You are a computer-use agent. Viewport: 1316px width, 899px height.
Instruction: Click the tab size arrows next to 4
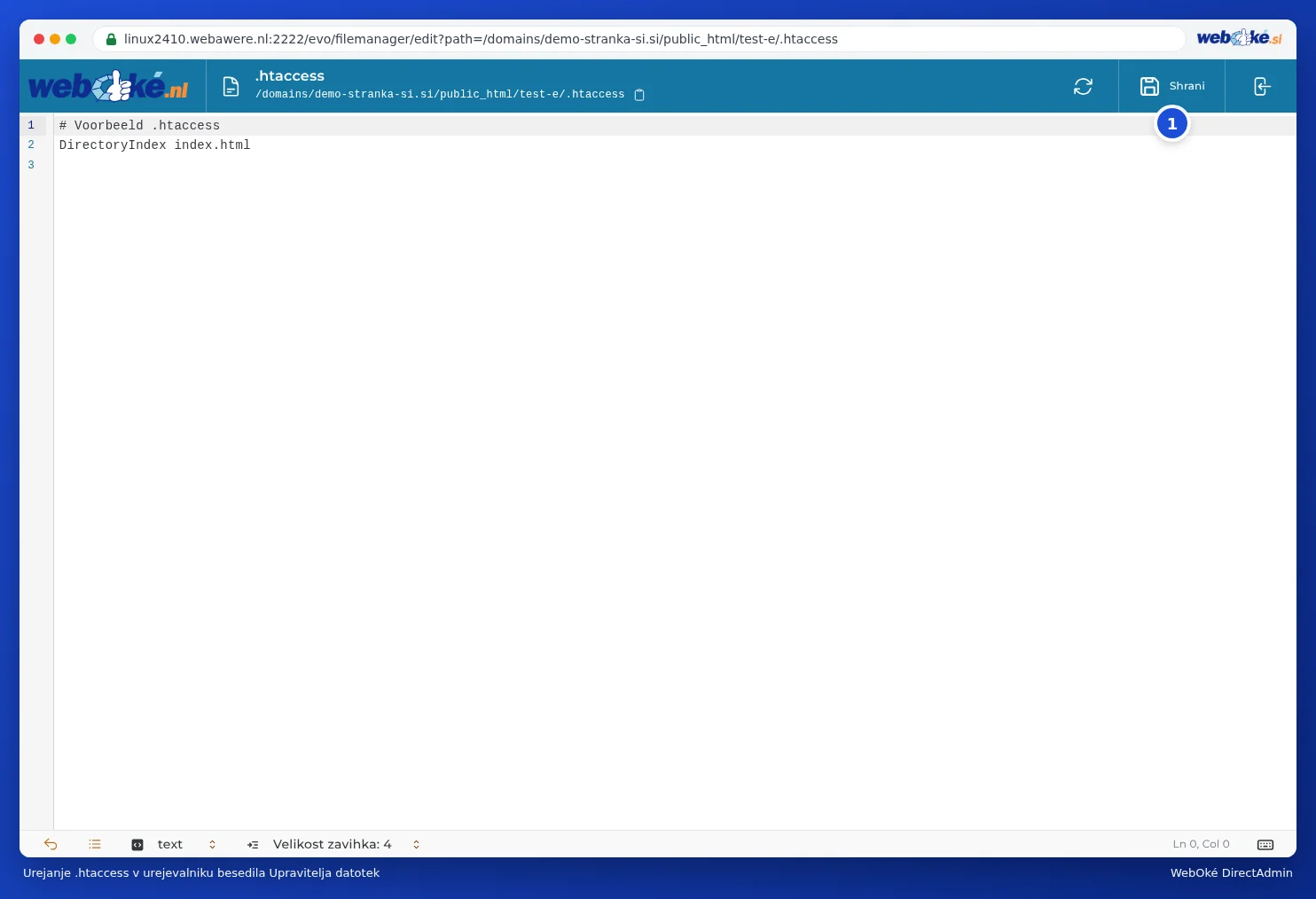click(416, 844)
